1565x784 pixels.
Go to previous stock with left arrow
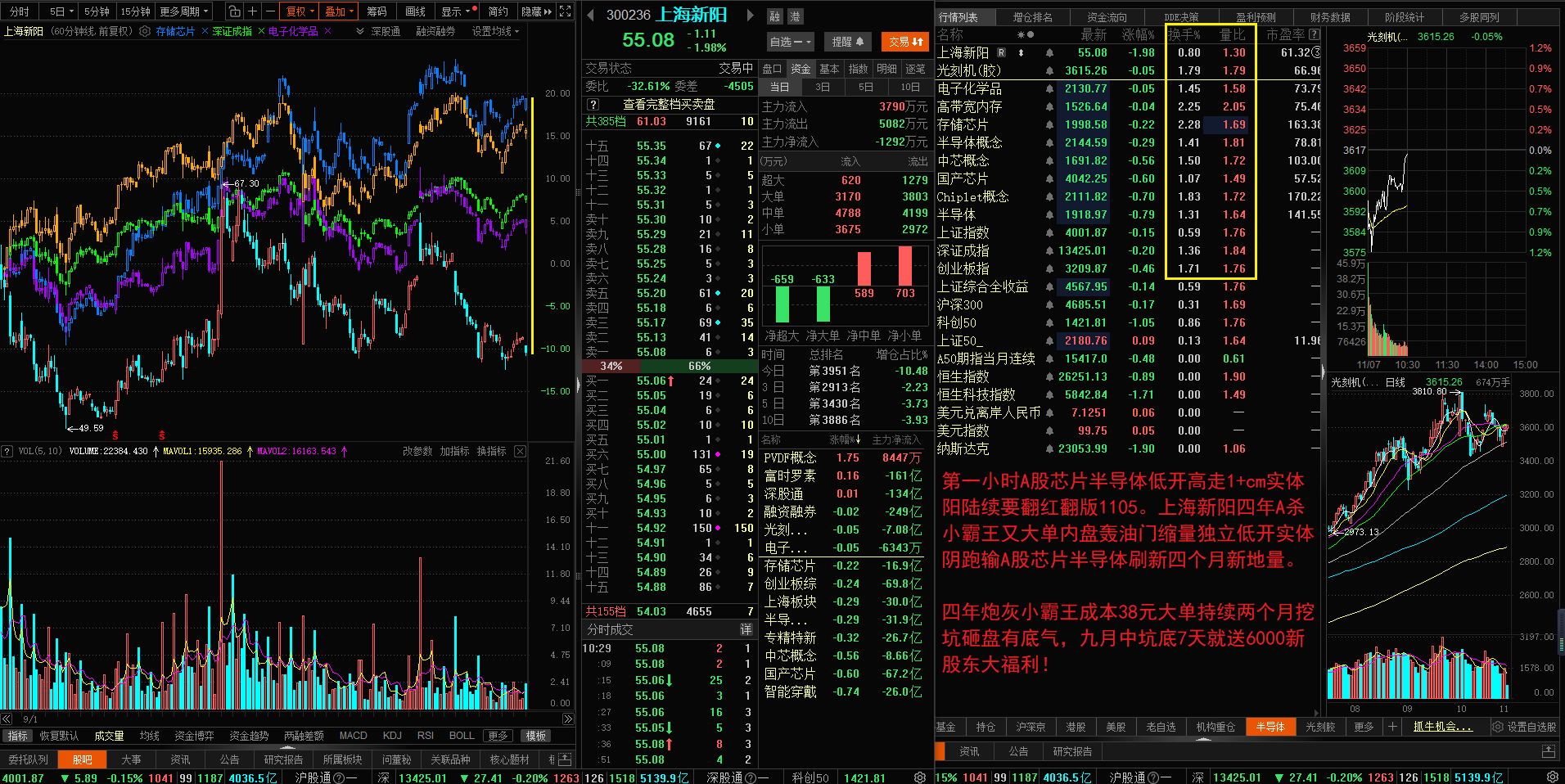pos(591,15)
